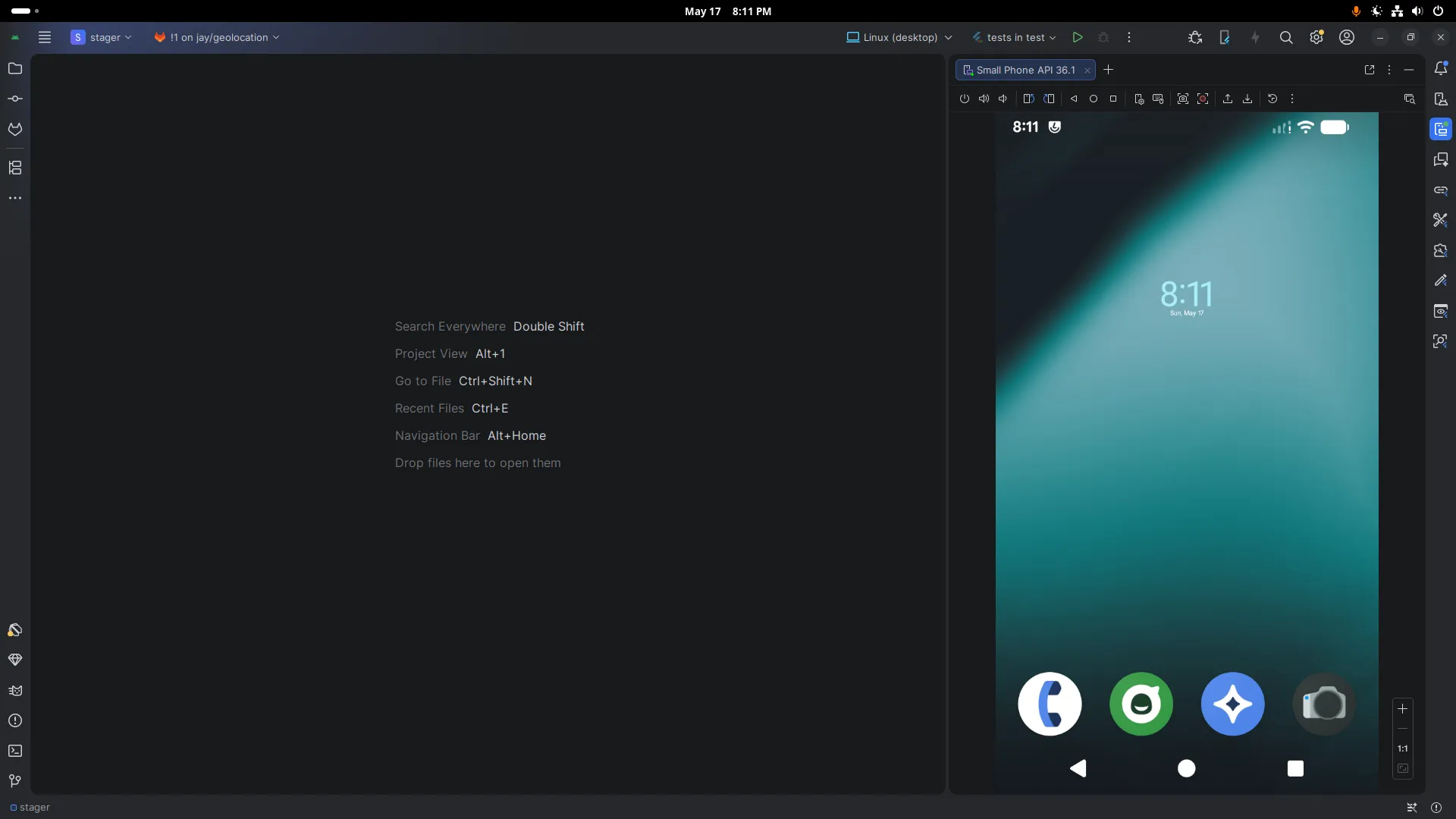The height and width of the screenshot is (819, 1456).
Task: Open the Logcat tool window
Action: pos(14,690)
